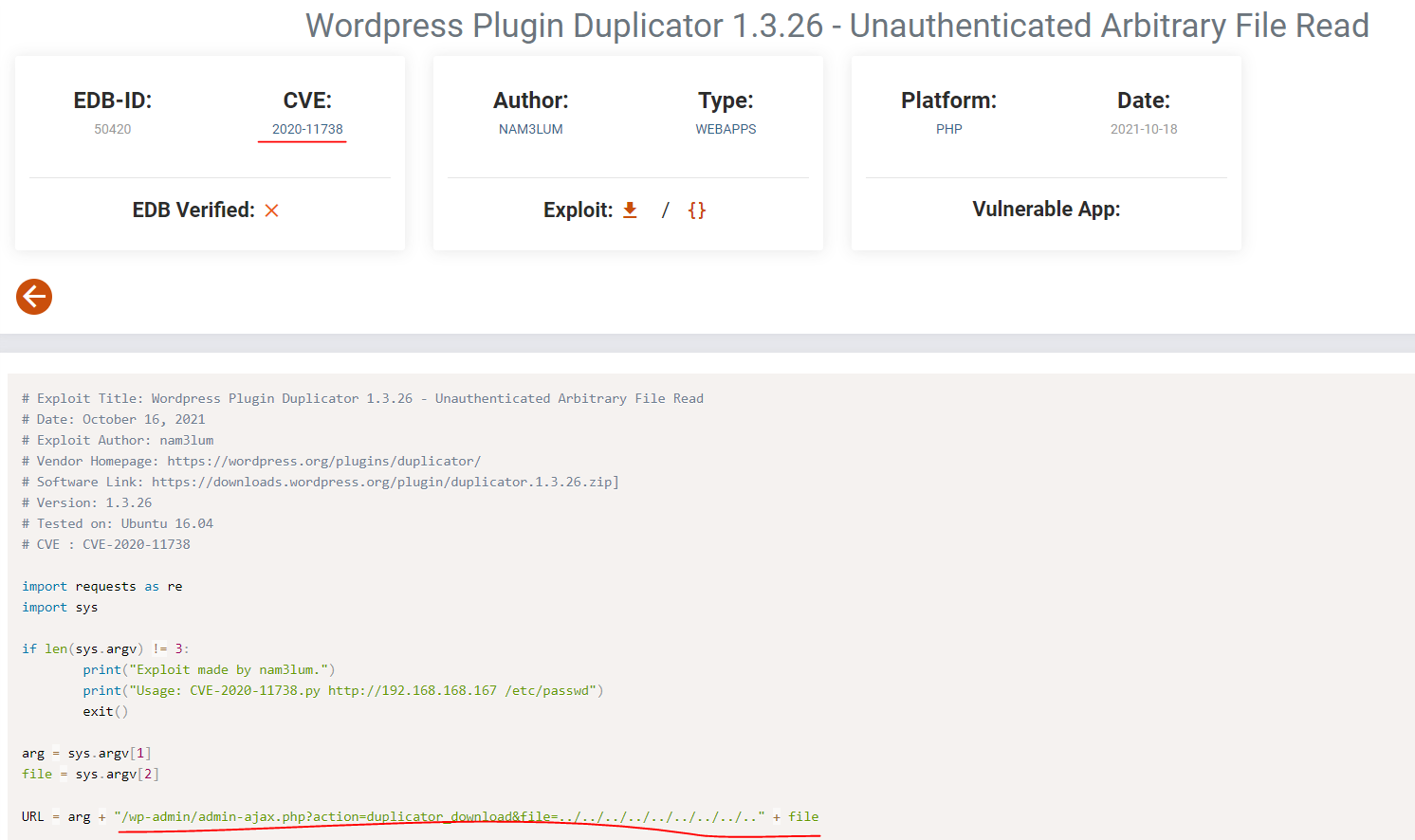Click '# Tested on: Ubuntu 16.04' line
1415x840 pixels.
point(118,523)
